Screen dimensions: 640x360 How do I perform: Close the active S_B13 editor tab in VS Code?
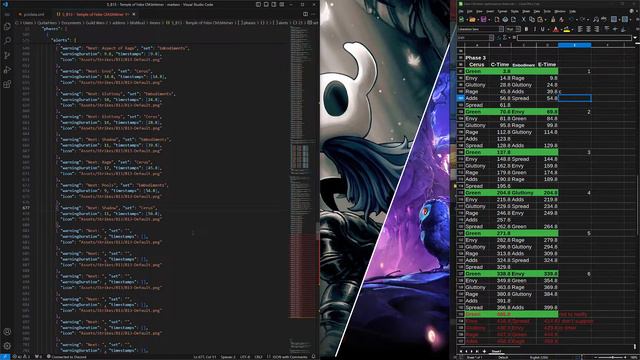tap(133, 14)
